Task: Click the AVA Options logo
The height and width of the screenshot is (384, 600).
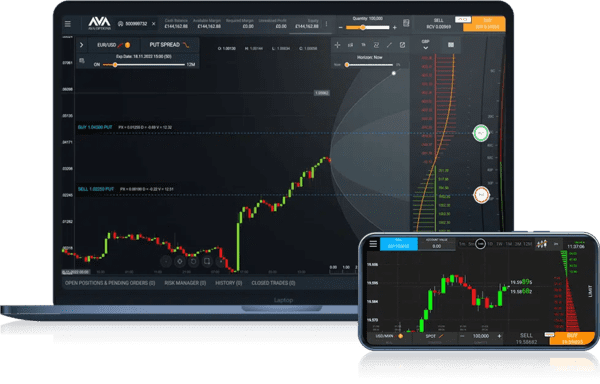Action: click(99, 23)
